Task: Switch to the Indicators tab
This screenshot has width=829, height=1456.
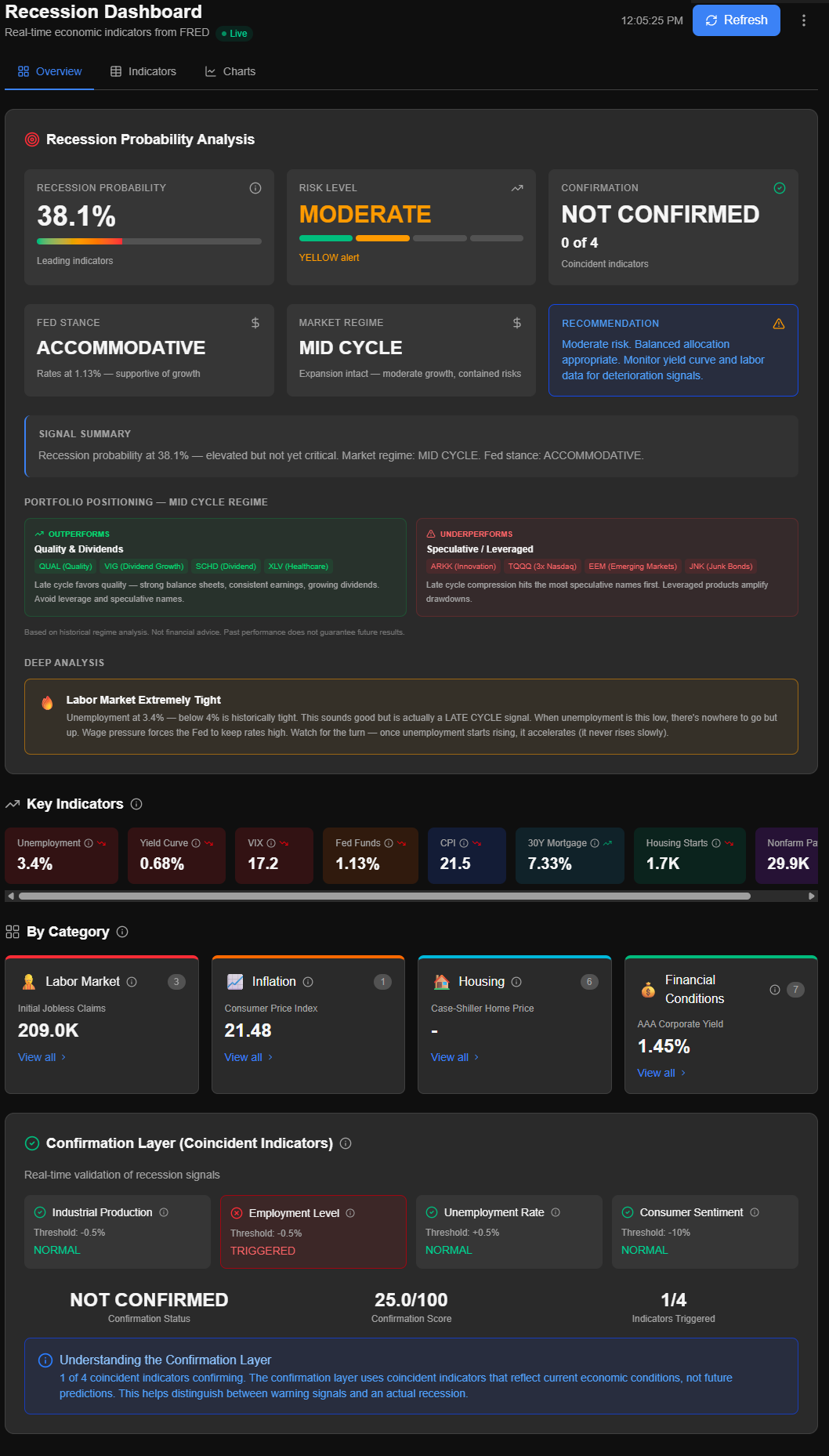Action: click(x=144, y=71)
